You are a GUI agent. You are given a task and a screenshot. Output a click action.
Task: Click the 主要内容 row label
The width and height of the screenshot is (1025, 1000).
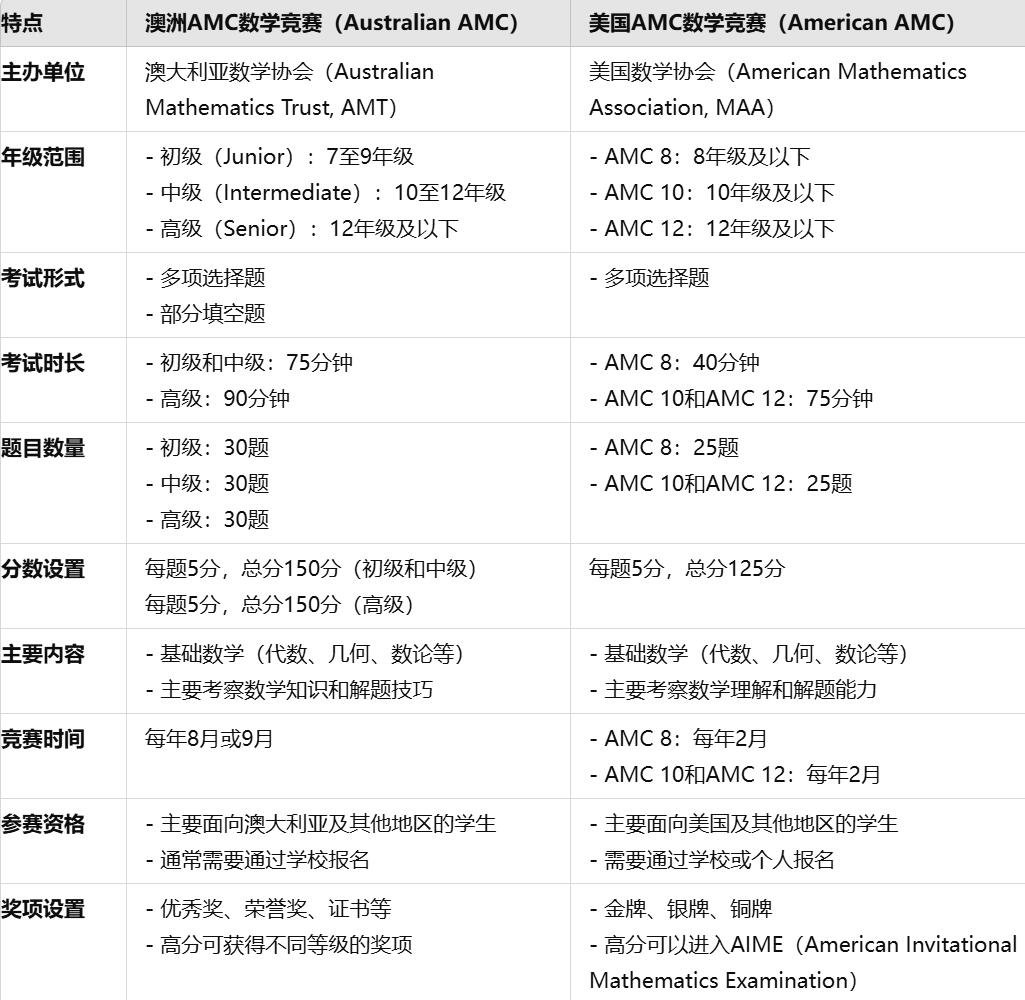click(x=43, y=654)
